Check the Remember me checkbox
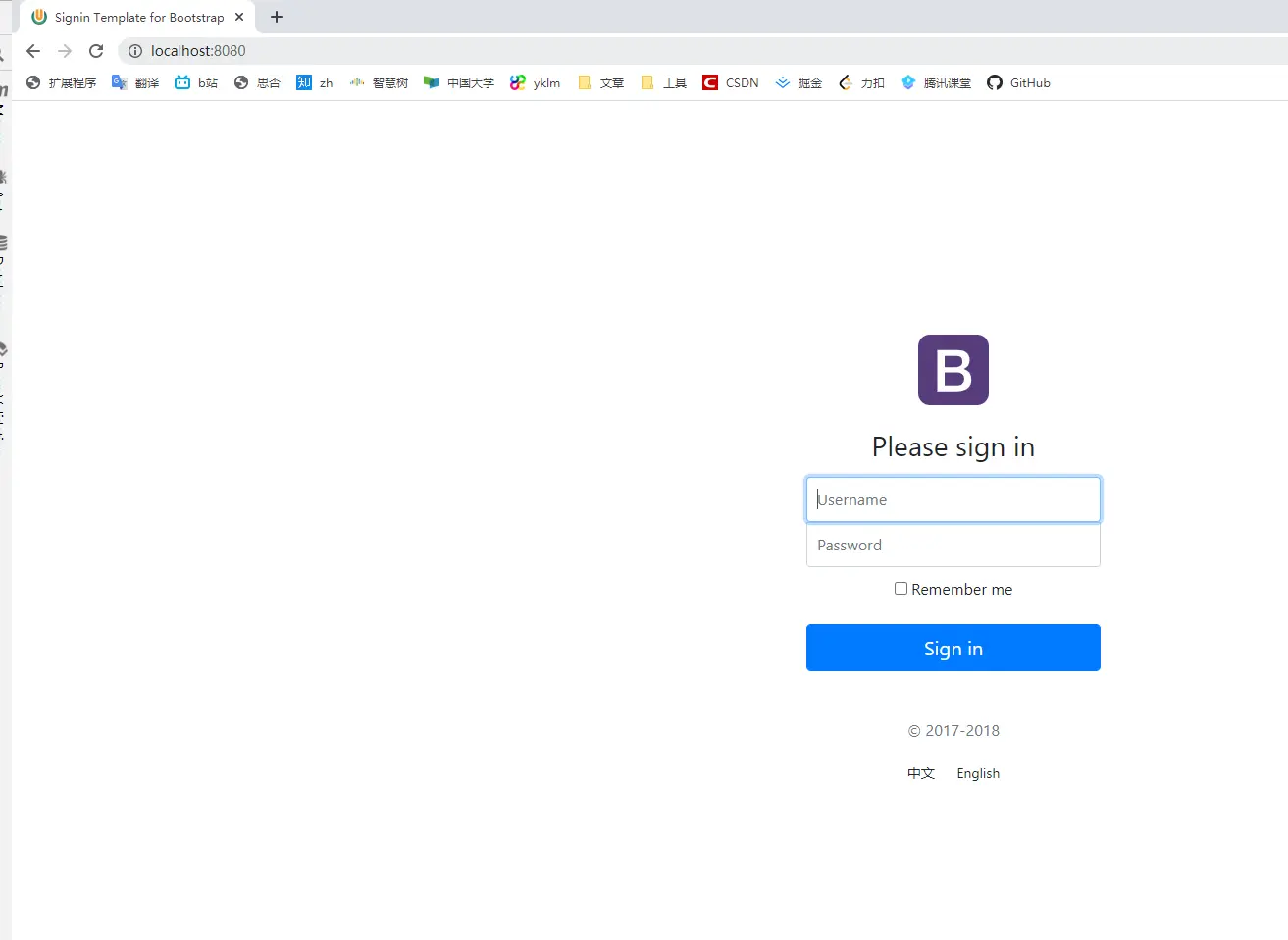 coord(901,589)
